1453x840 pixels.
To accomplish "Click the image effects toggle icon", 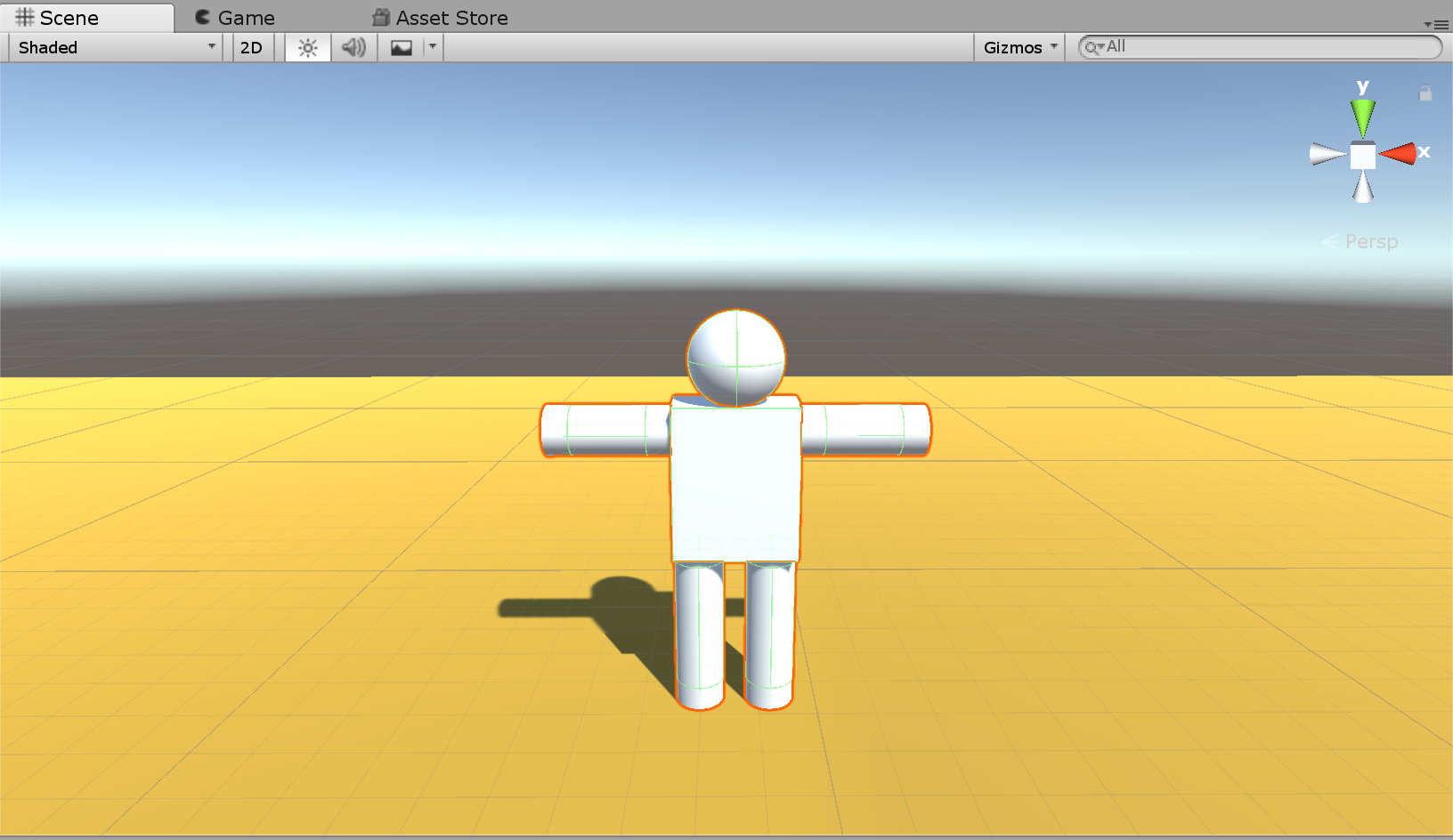I will pos(402,48).
